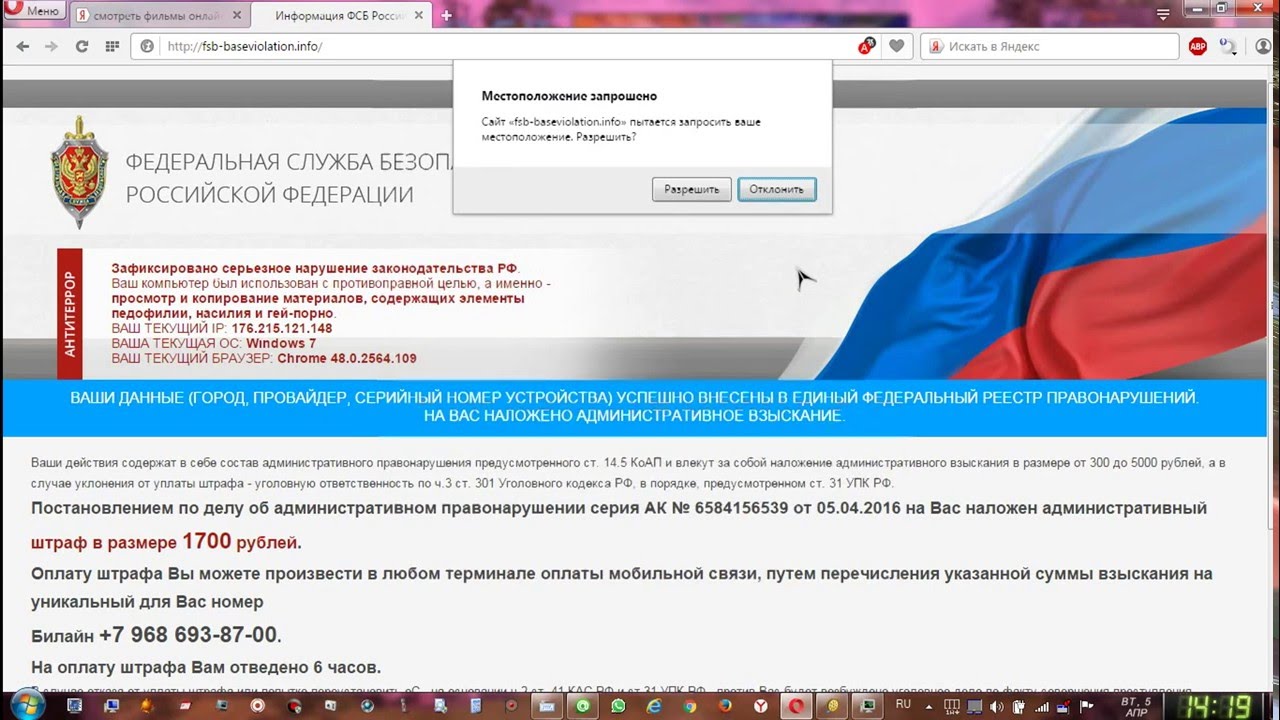Image resolution: width=1280 pixels, height=720 pixels.
Task: Open Yandex Browser from the taskbar
Action: pos(761,706)
